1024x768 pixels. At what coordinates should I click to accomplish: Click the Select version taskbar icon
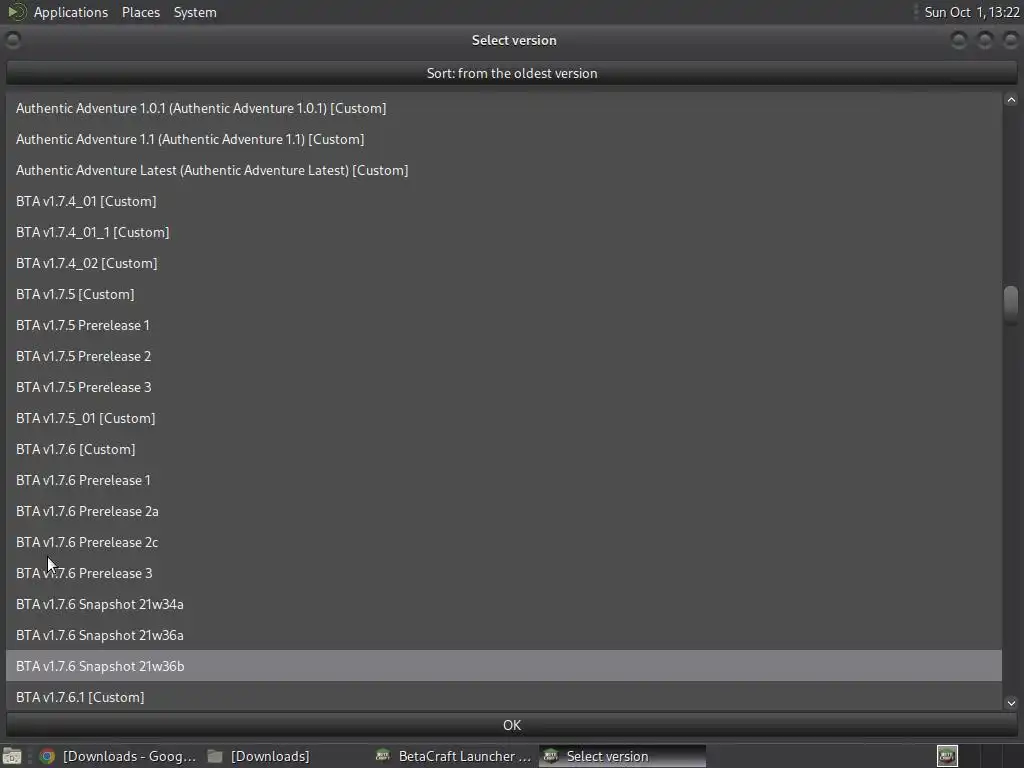pos(551,756)
